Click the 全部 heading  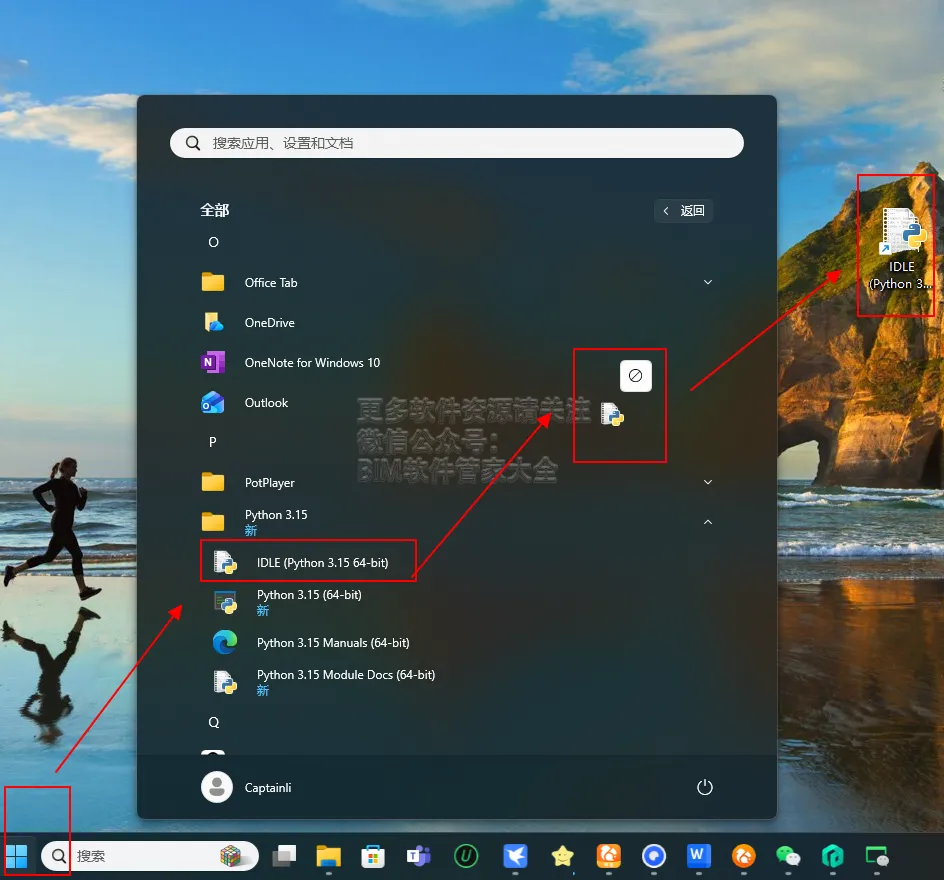[214, 210]
